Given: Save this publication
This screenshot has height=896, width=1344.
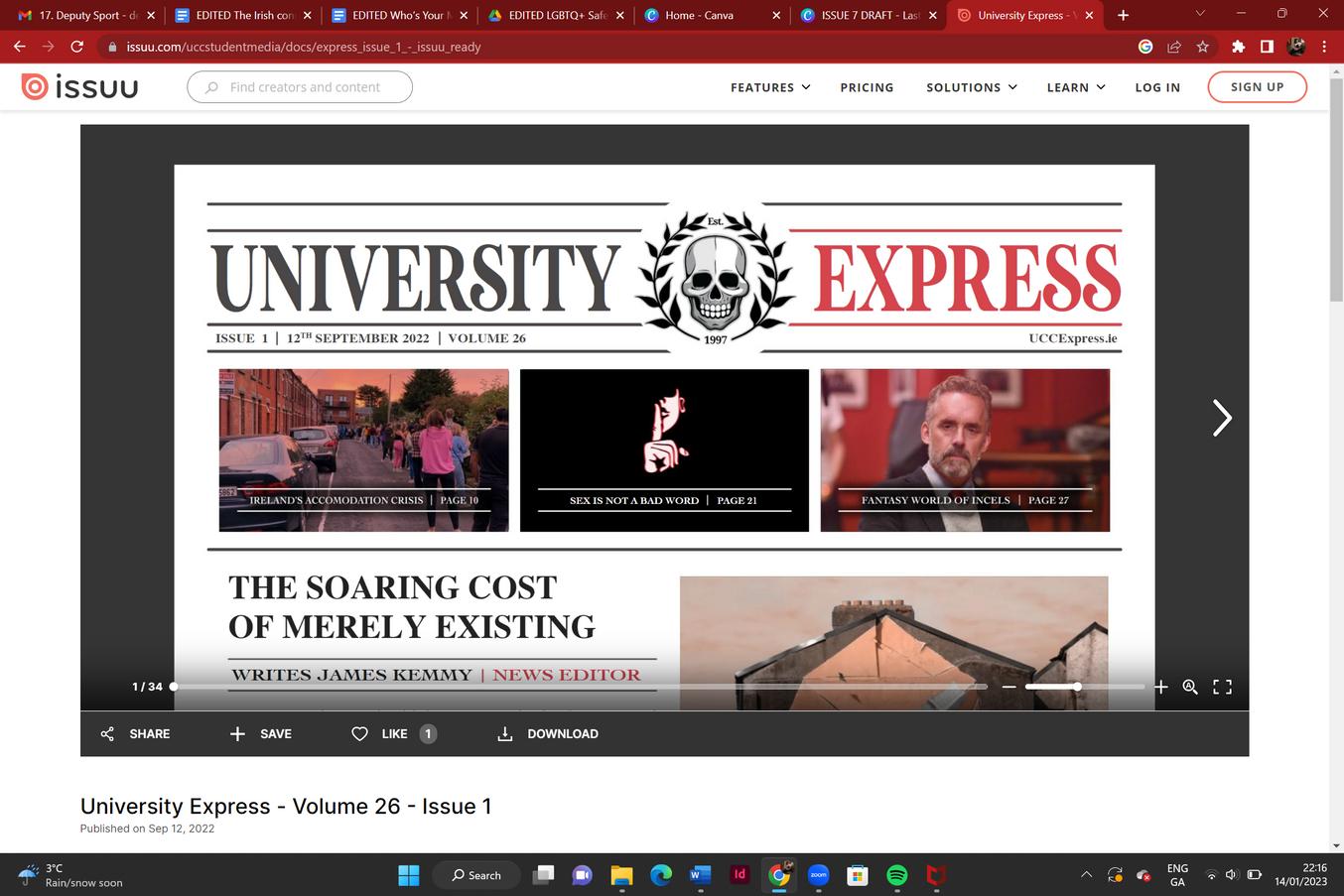Looking at the screenshot, I should [x=260, y=733].
